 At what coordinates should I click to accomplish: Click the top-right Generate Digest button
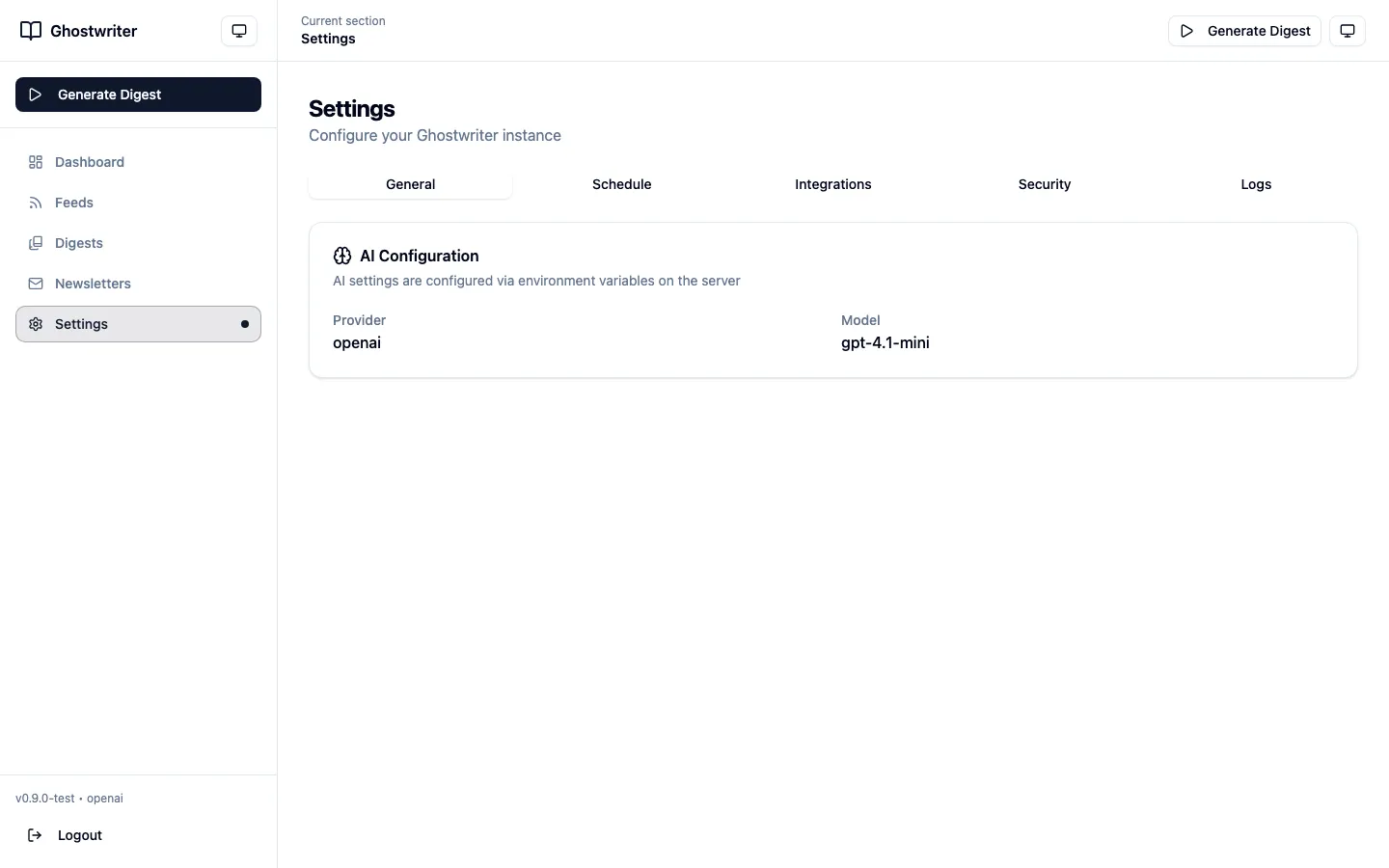[x=1244, y=30]
